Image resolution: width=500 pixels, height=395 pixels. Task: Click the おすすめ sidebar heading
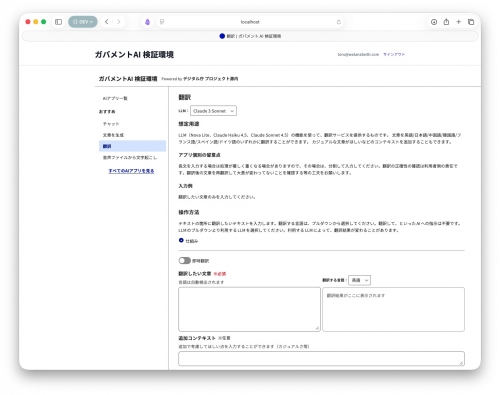[107, 111]
